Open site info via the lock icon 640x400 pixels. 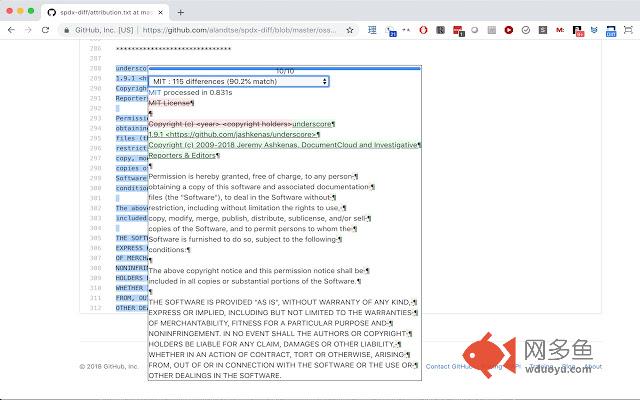pos(66,30)
